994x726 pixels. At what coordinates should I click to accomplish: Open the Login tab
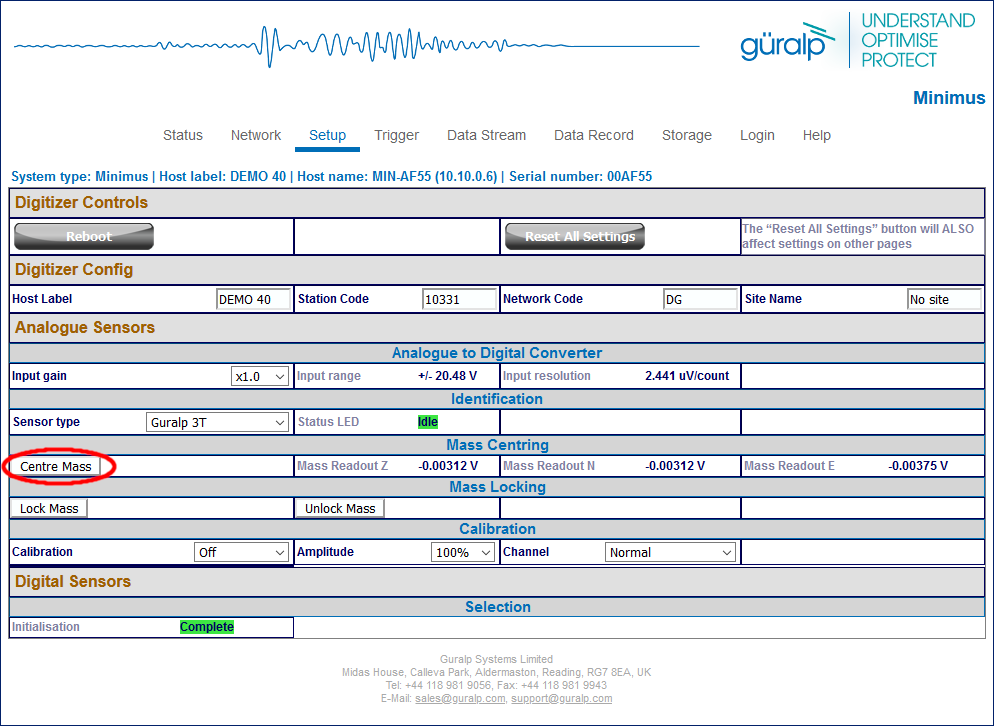pos(757,135)
